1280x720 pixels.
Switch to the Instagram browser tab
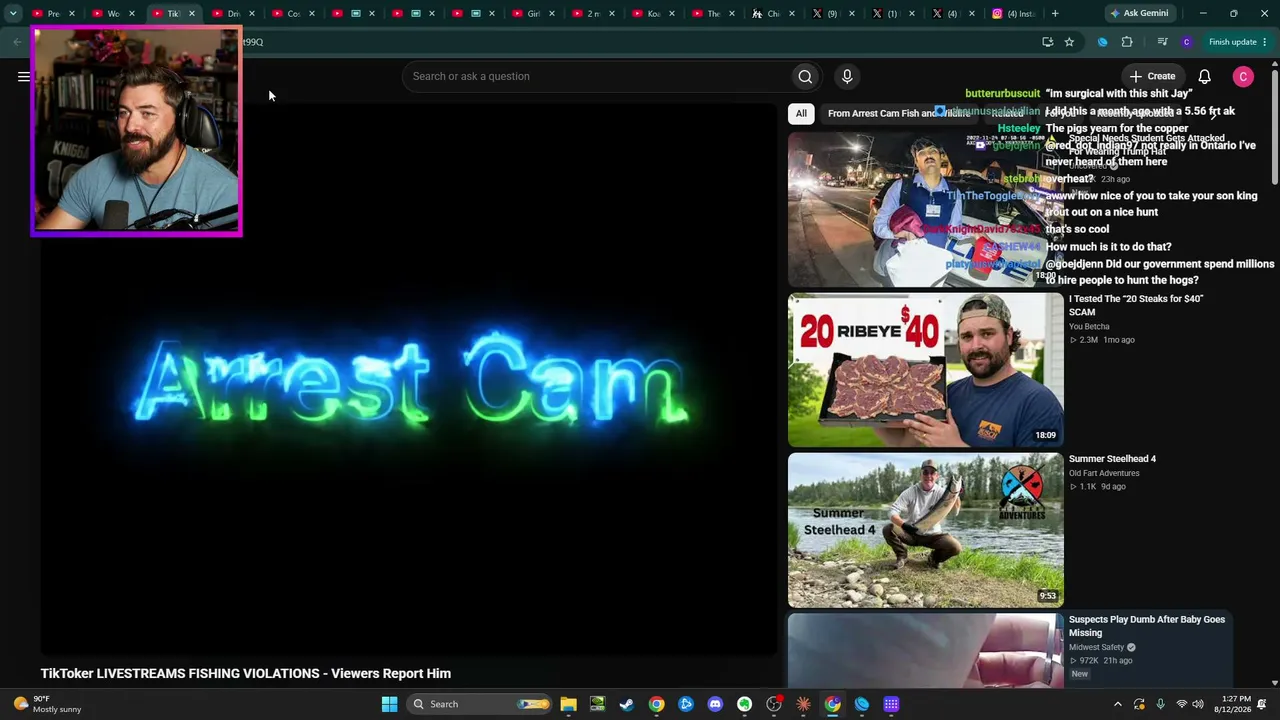(x=1012, y=14)
